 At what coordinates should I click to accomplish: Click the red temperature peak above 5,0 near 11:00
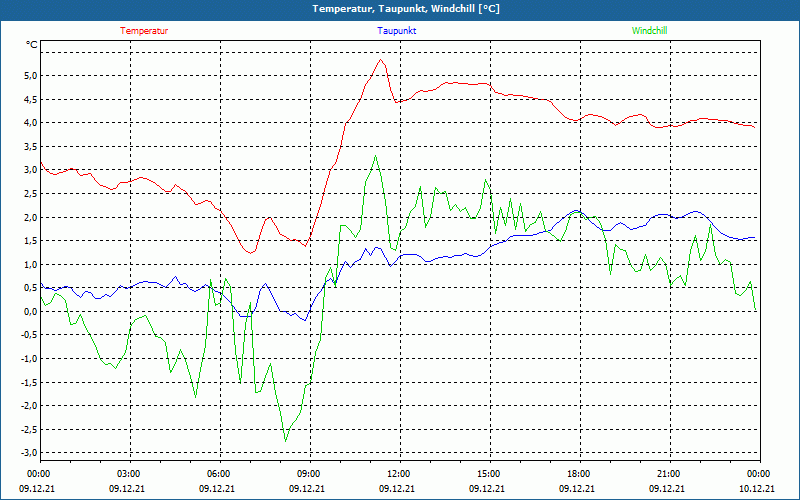381,60
